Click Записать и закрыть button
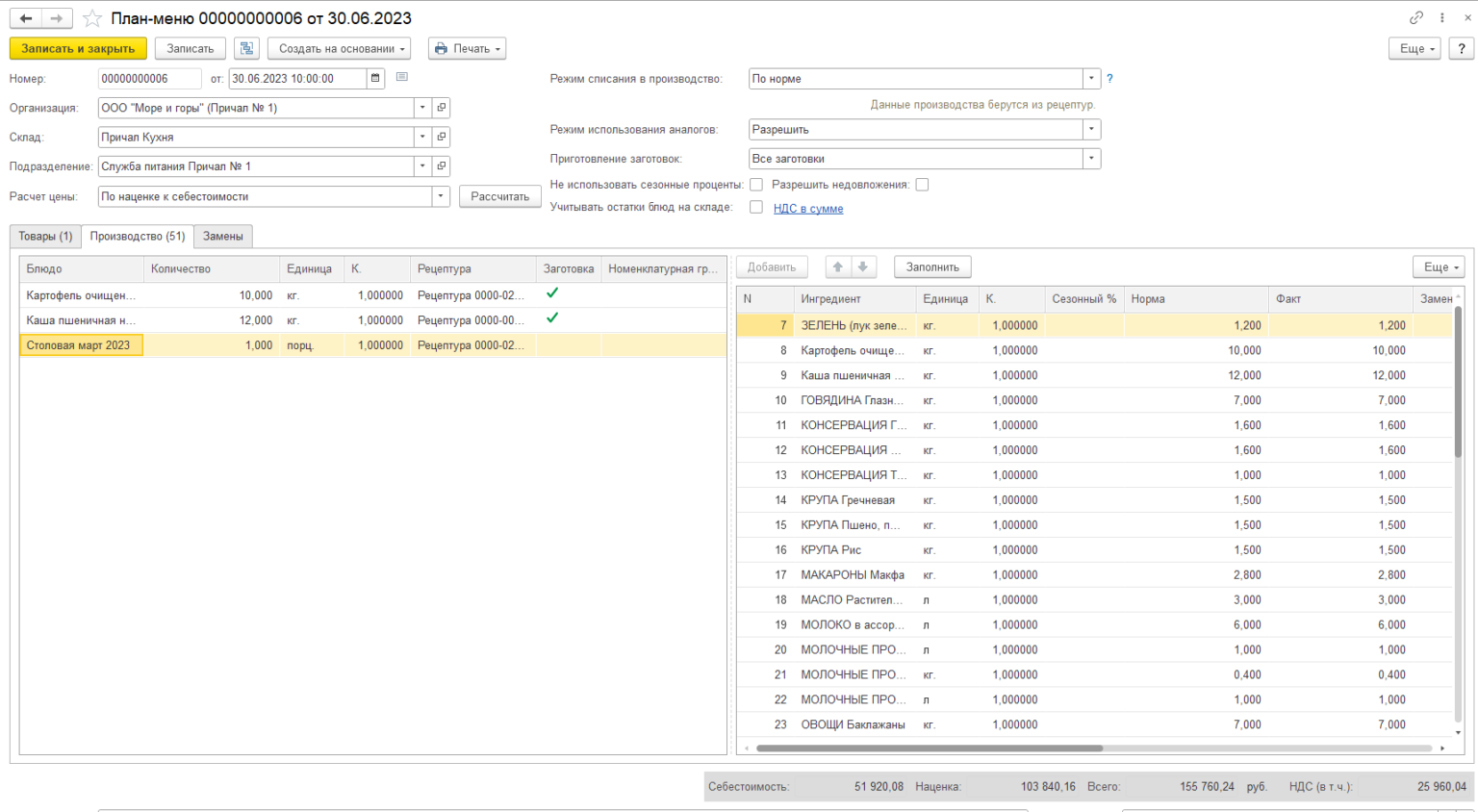The width and height of the screenshot is (1478, 812). 78,48
